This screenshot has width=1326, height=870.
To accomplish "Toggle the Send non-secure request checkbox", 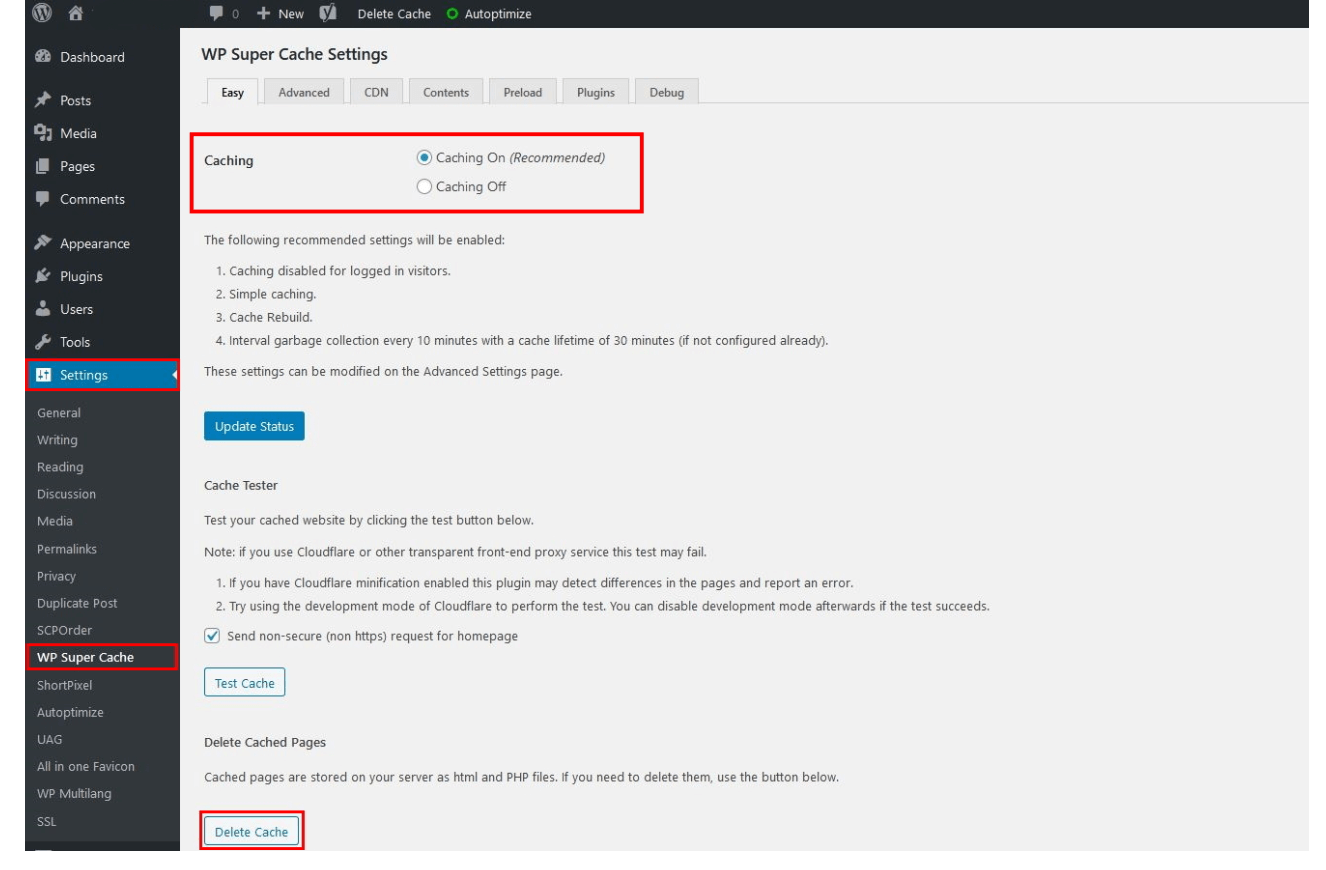I will (211, 635).
